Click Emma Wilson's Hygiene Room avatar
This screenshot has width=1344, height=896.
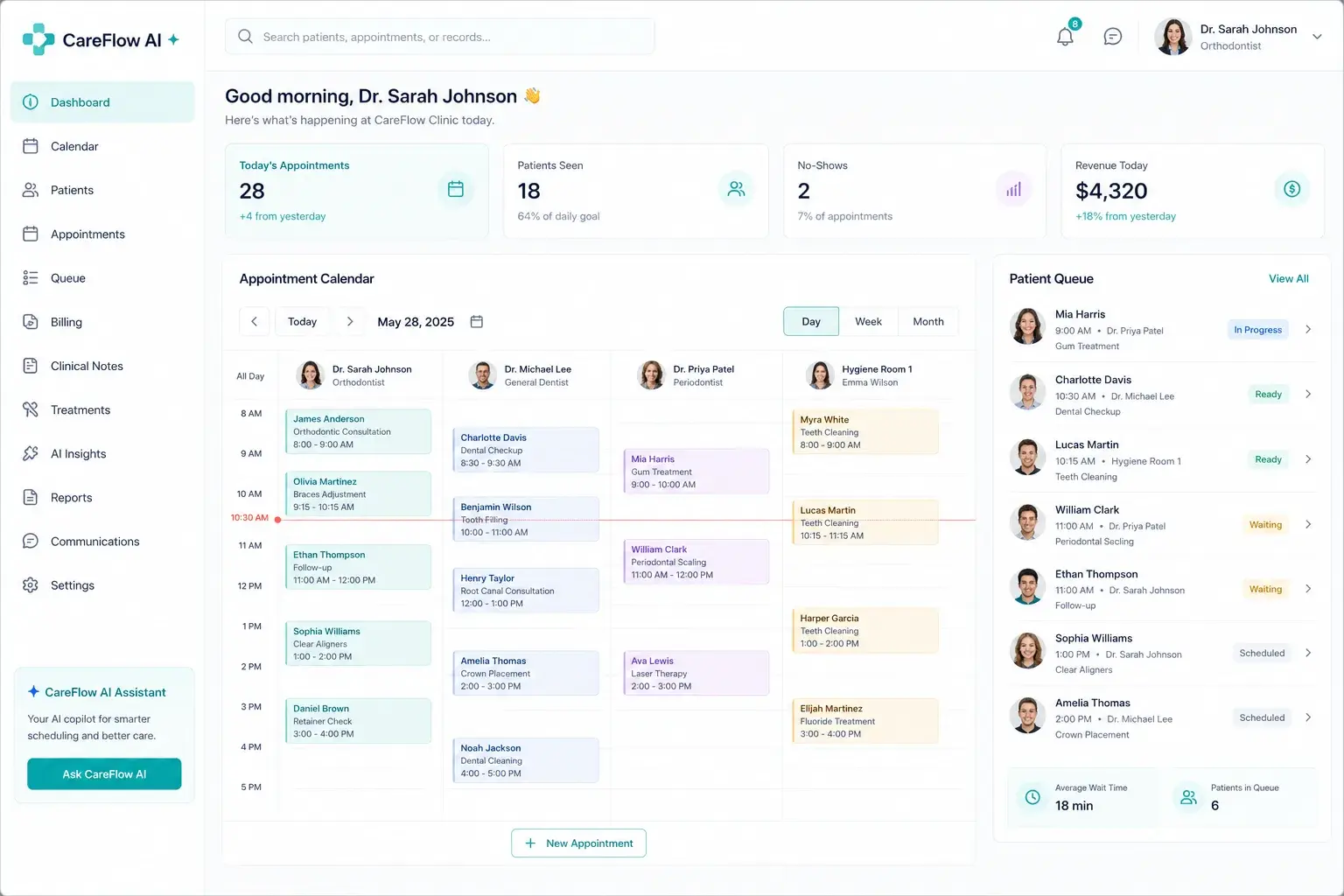tap(820, 375)
